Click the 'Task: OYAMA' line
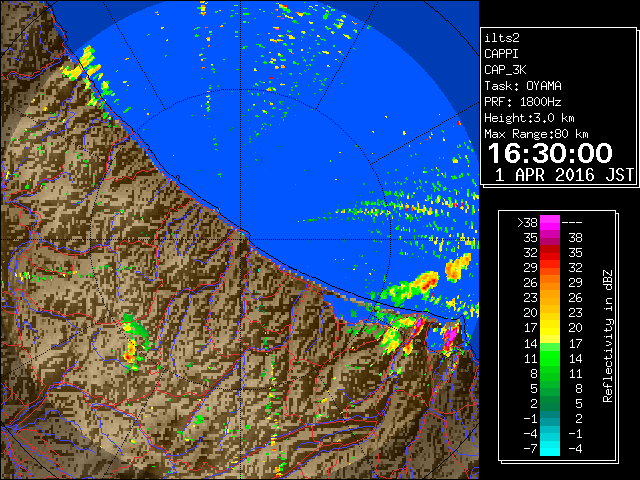 click(523, 86)
